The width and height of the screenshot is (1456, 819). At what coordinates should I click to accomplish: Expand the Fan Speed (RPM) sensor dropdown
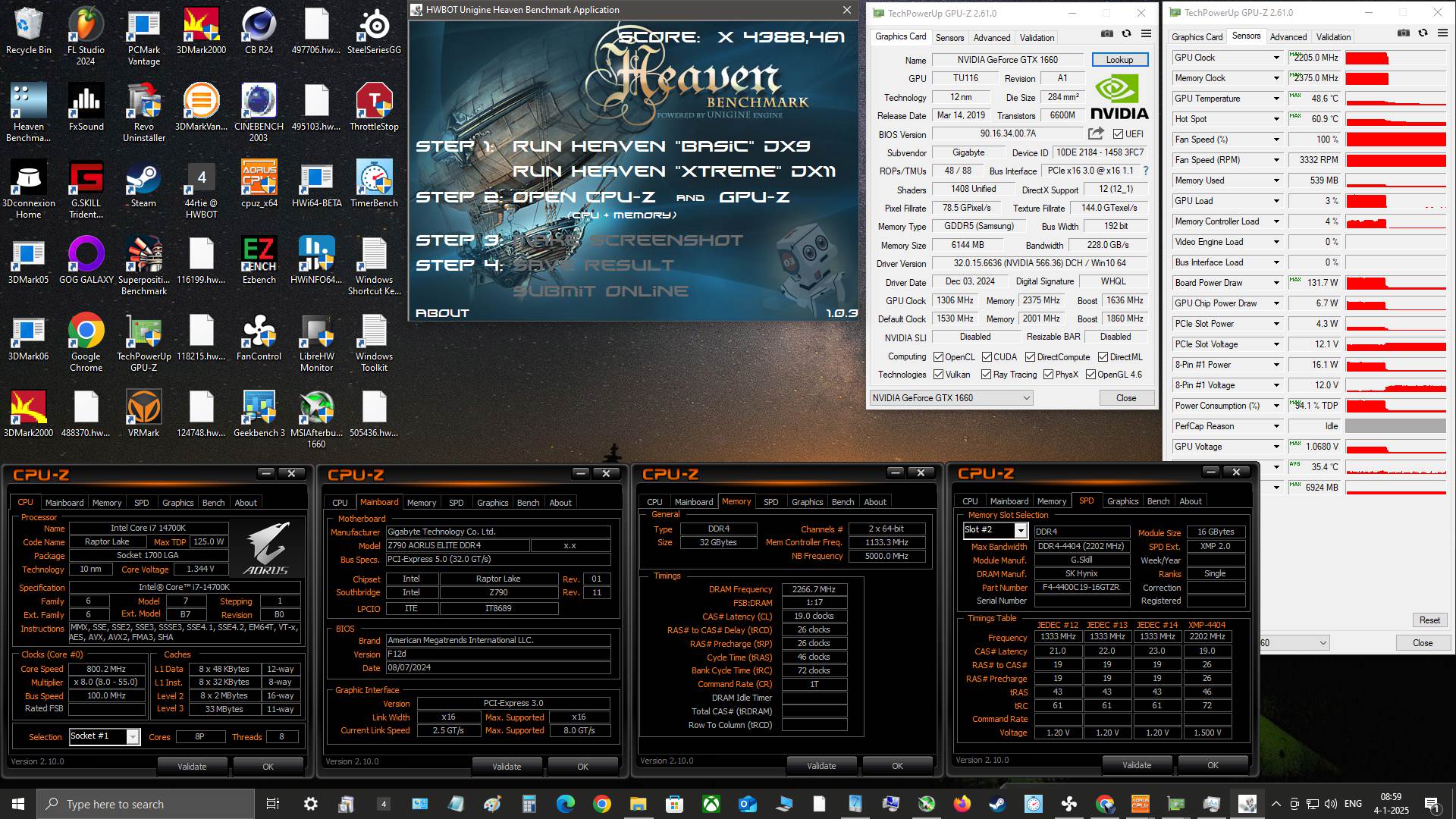pyautogui.click(x=1276, y=160)
